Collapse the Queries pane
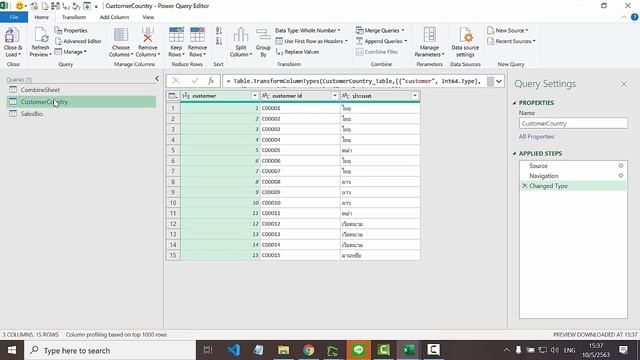The width and height of the screenshot is (640, 360). pyautogui.click(x=157, y=78)
